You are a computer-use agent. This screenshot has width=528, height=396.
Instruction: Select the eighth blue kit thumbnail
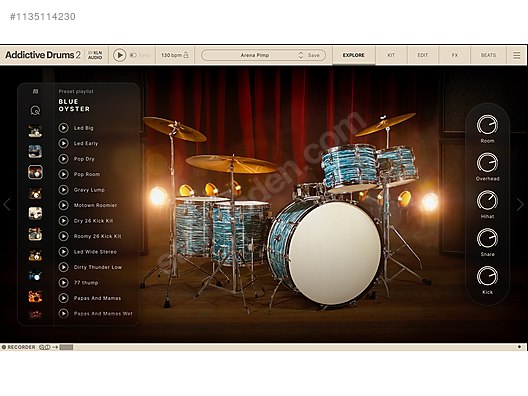point(35,276)
